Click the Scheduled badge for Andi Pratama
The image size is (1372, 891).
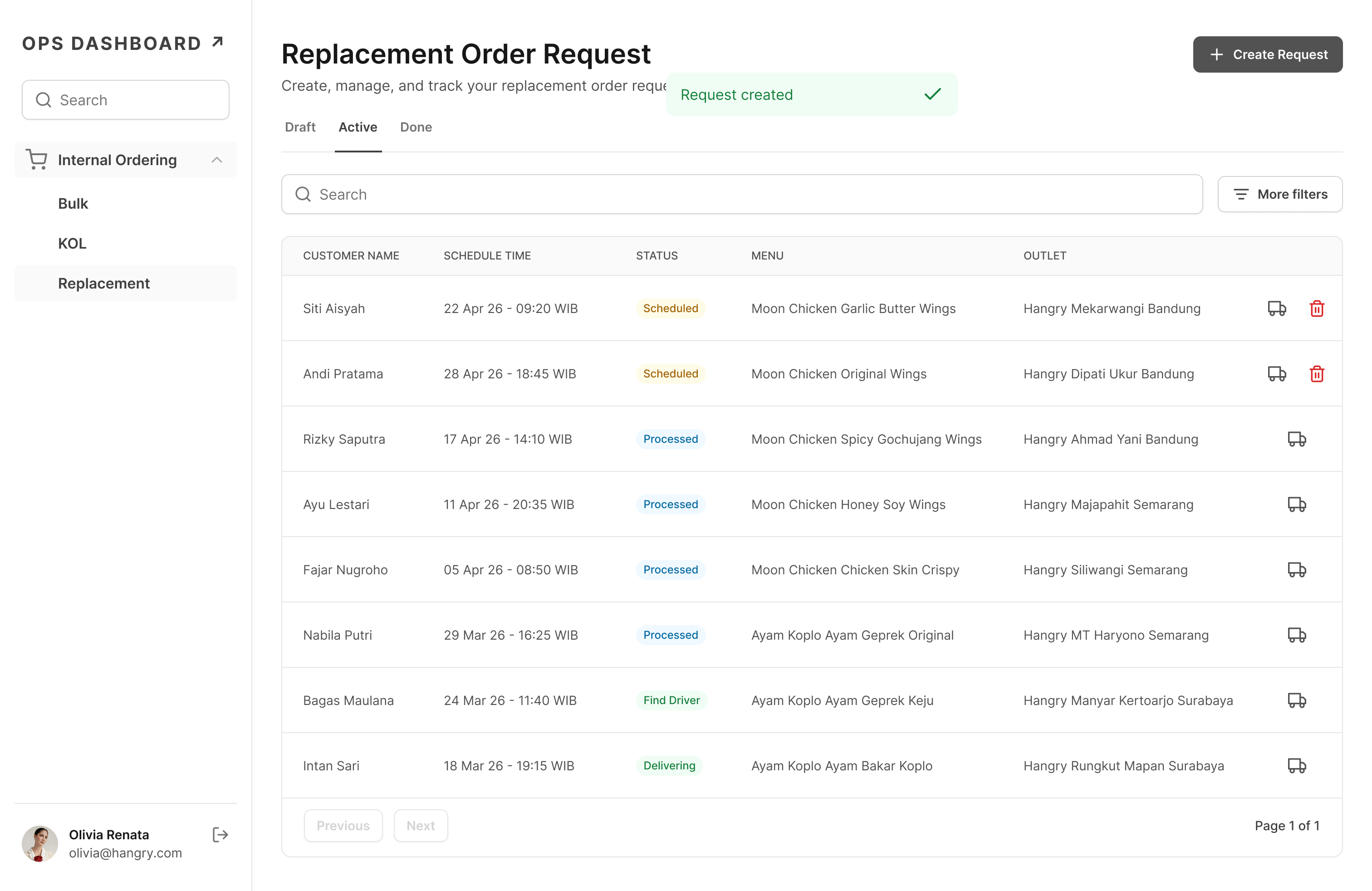click(671, 373)
